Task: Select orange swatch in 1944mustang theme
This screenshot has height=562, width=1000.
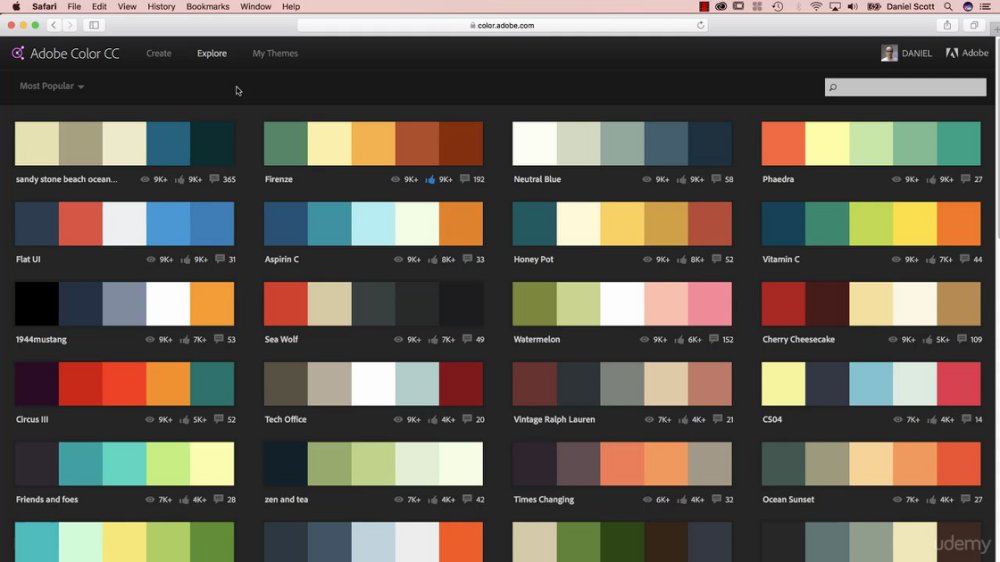Action: [x=212, y=304]
